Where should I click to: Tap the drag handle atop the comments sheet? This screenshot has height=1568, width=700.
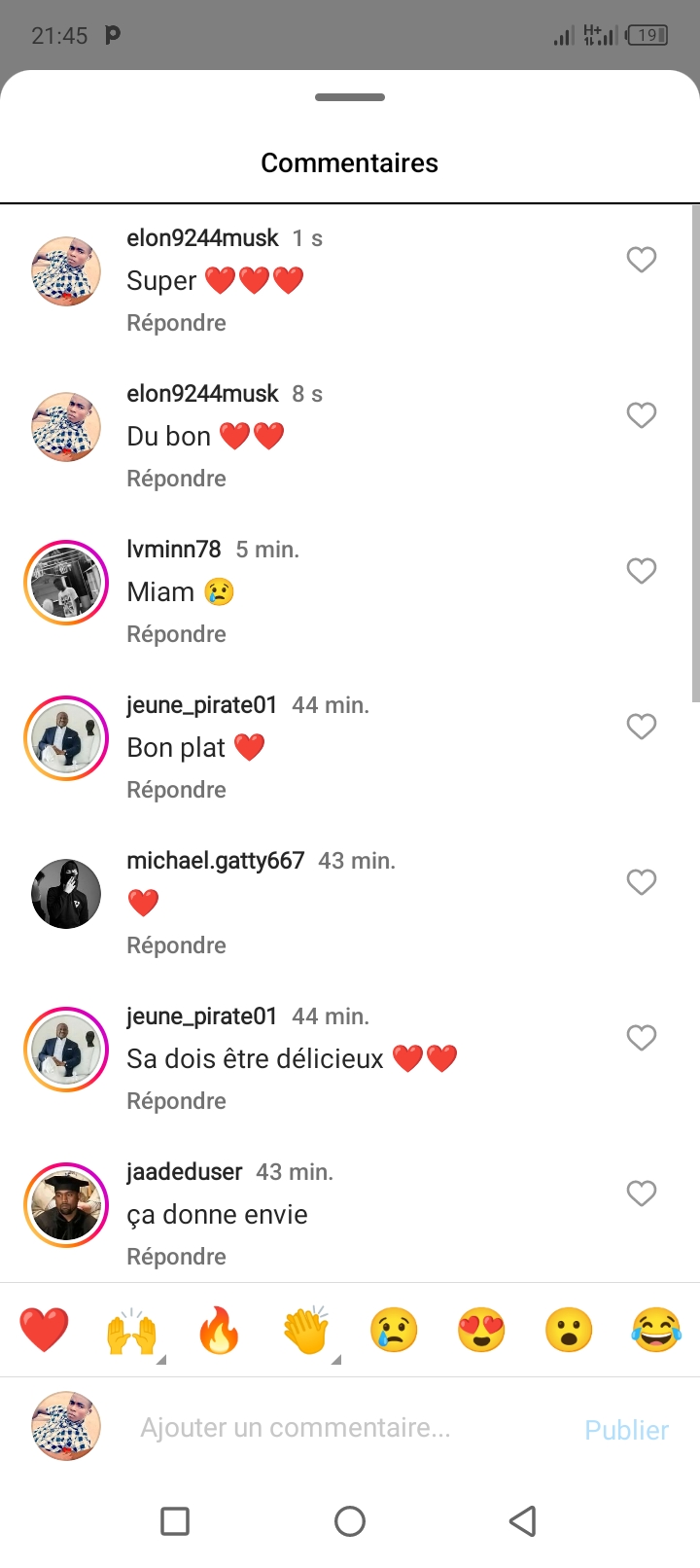tap(350, 97)
